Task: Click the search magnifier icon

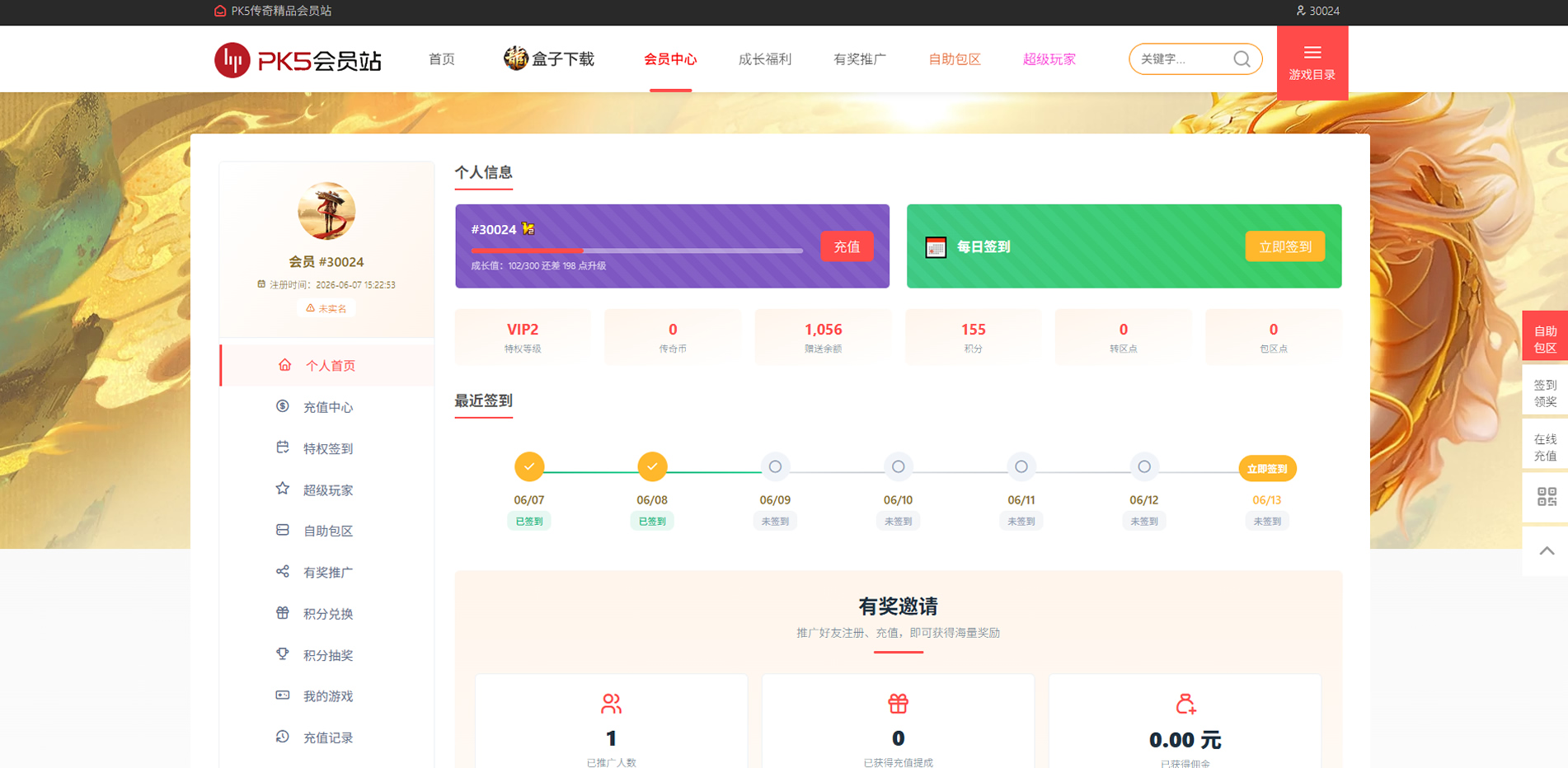Action: [x=1242, y=59]
